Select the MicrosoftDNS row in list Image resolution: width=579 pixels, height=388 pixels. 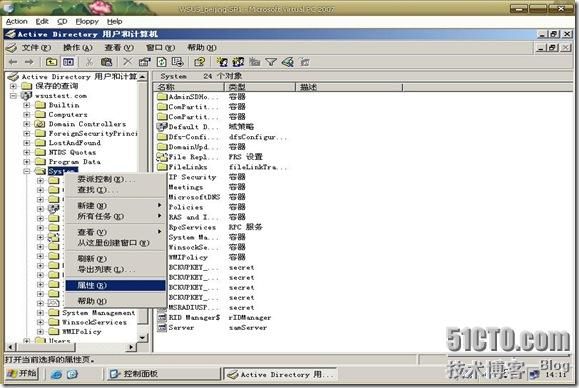[x=194, y=197]
